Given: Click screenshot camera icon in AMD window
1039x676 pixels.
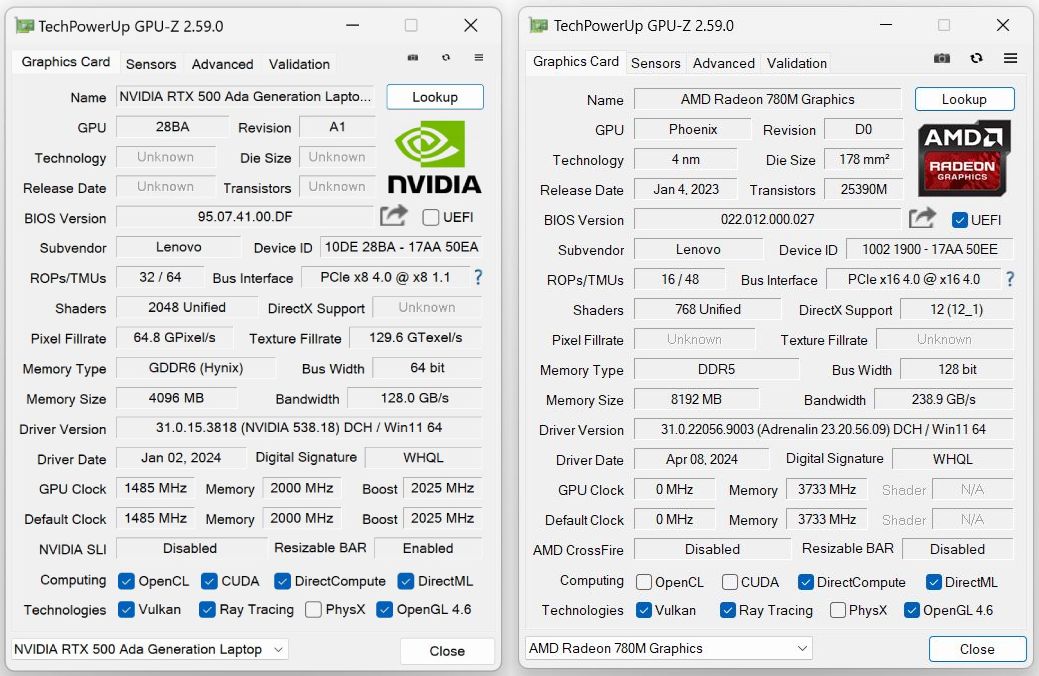Looking at the screenshot, I should point(942,58).
